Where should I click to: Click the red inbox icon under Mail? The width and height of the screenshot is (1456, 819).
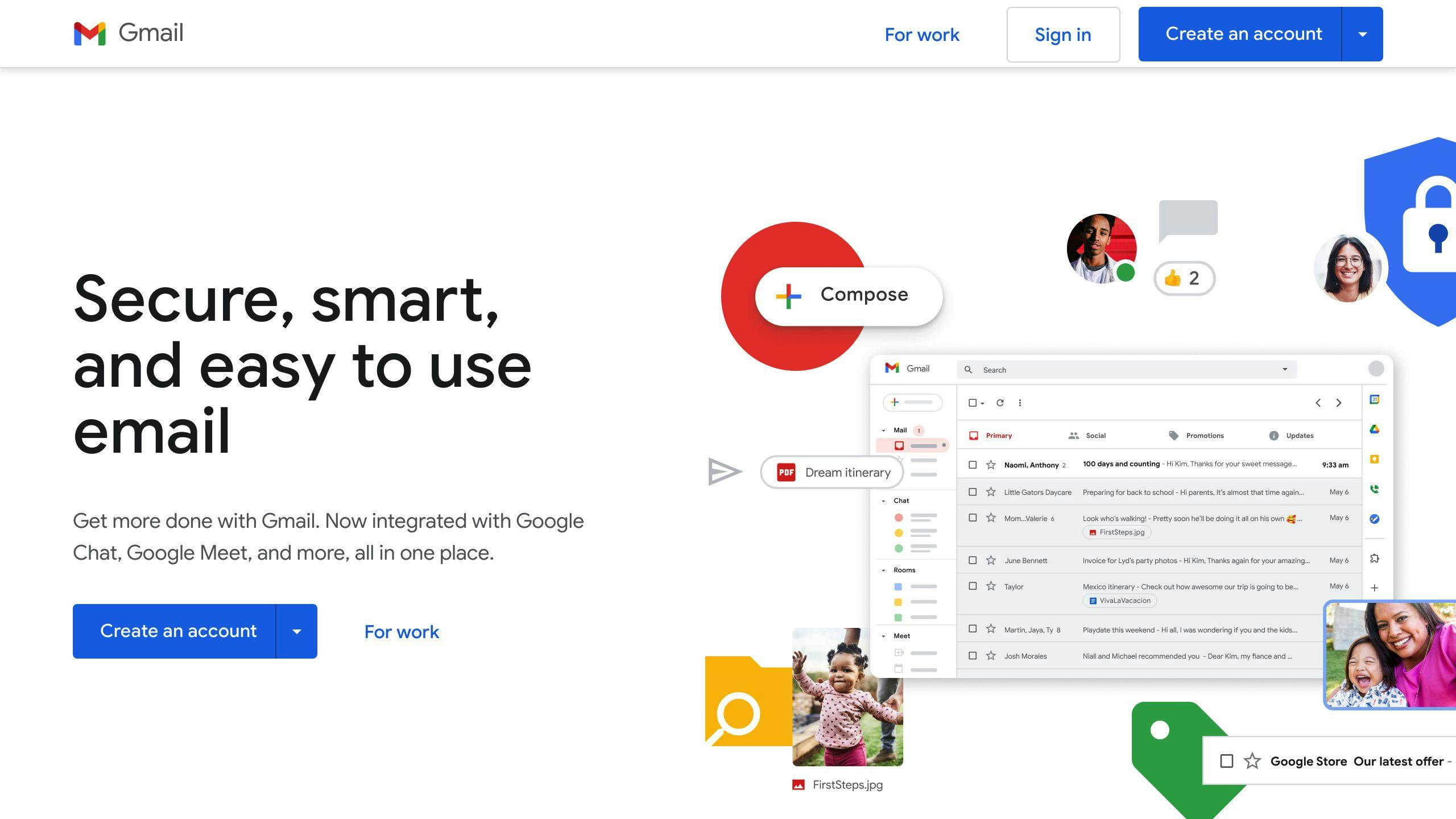[x=899, y=445]
